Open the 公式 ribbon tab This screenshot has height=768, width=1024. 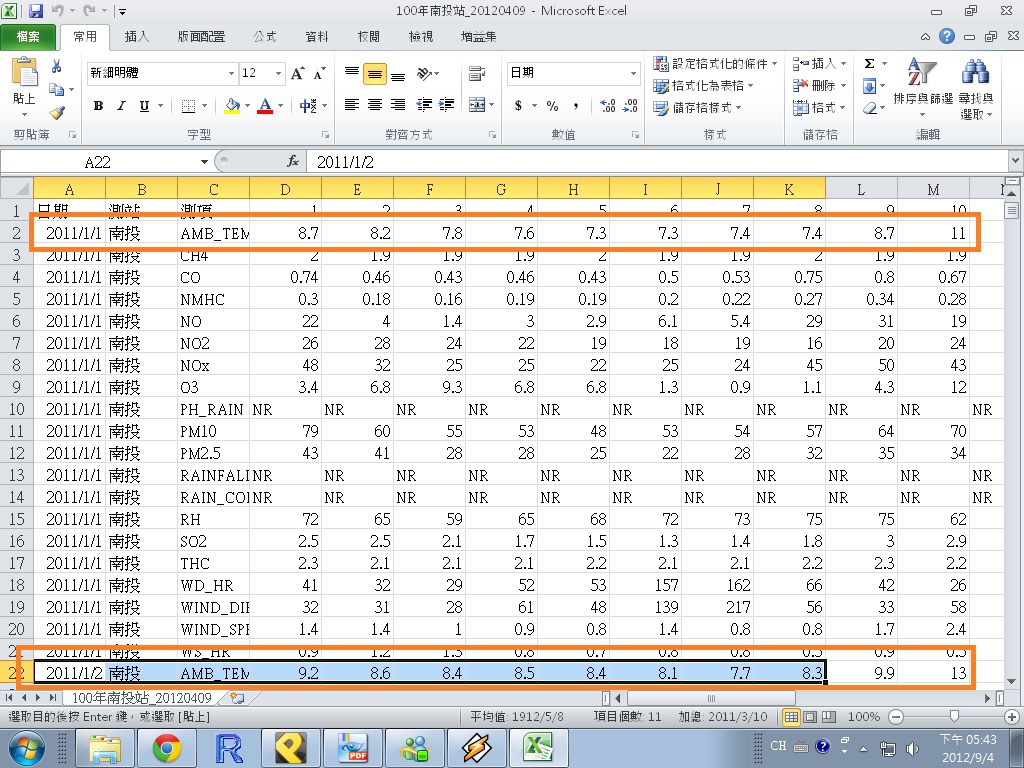tap(264, 37)
